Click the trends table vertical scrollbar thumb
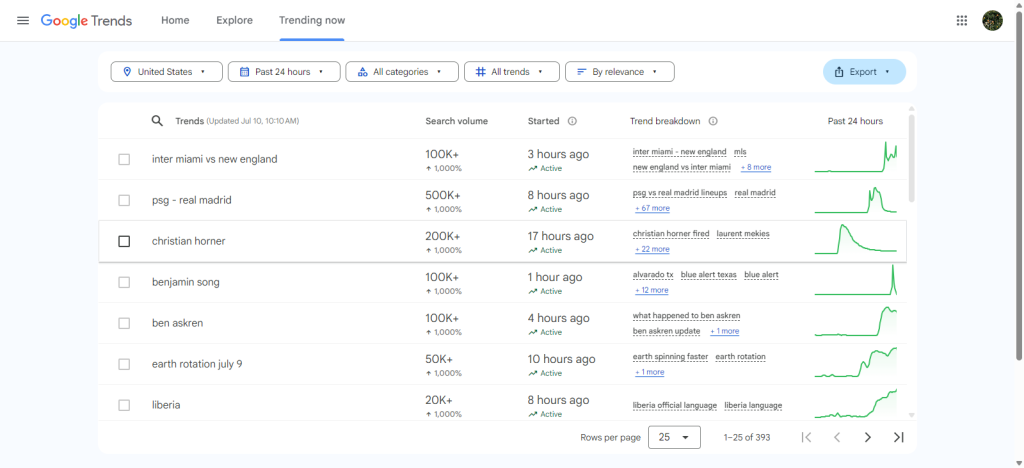The image size is (1024, 468). click(912, 159)
